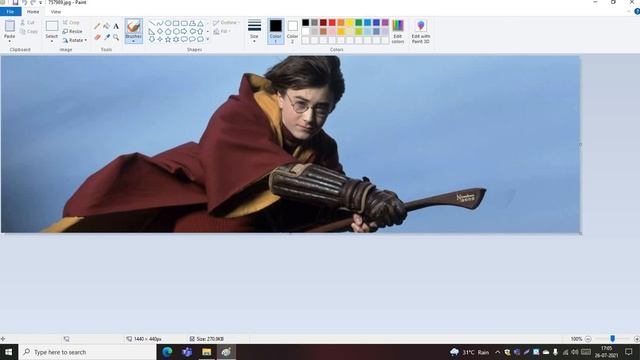Open Microsoft Teams from taskbar
The image size is (640, 360).
click(x=187, y=352)
